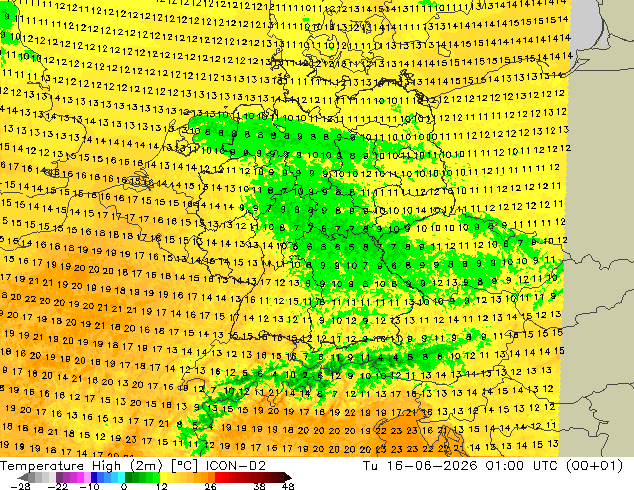Viewport: 634px width, 490px height.
Task: Click the '12' legend value under the color bar
Action: 162,486
